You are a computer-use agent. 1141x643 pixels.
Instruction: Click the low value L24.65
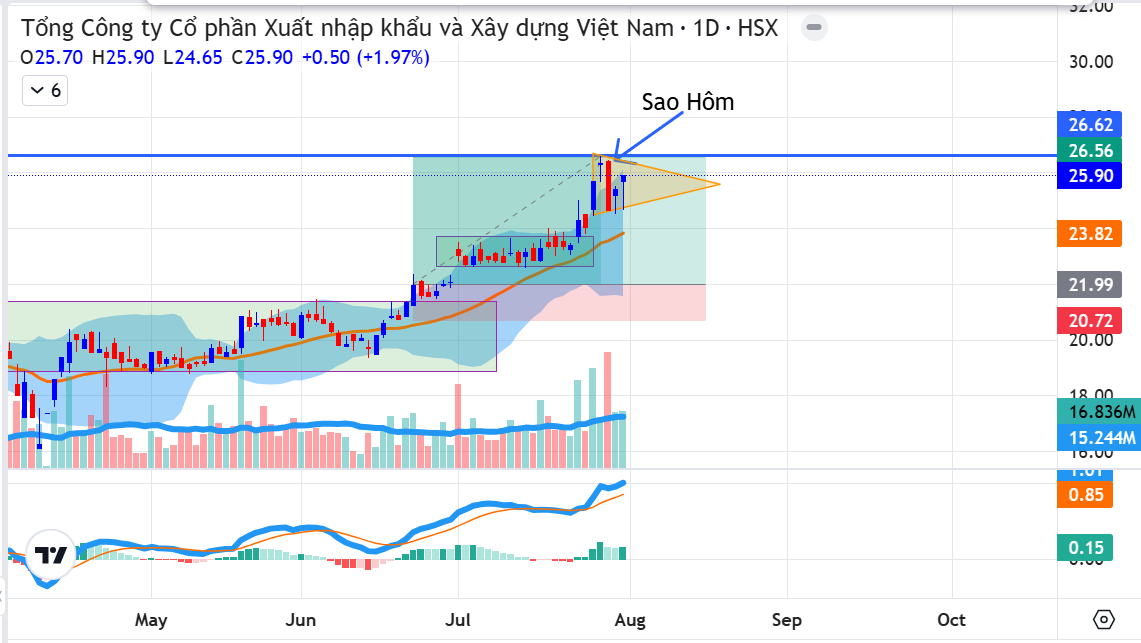193,57
